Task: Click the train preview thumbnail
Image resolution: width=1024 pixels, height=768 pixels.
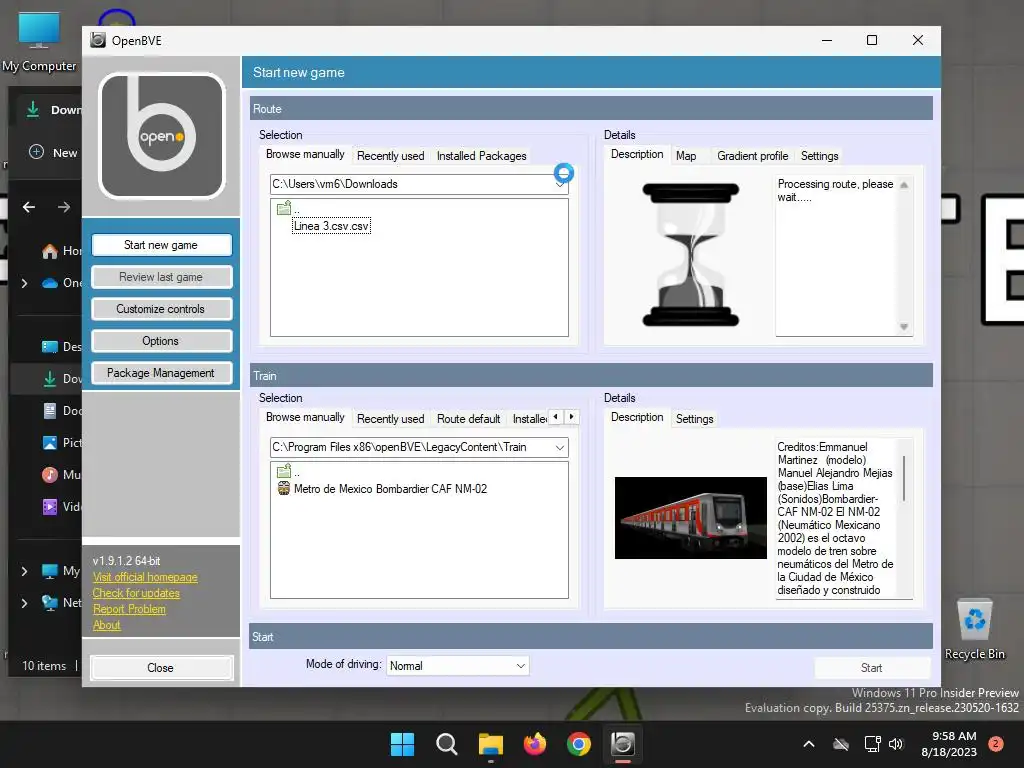Action: [x=690, y=518]
